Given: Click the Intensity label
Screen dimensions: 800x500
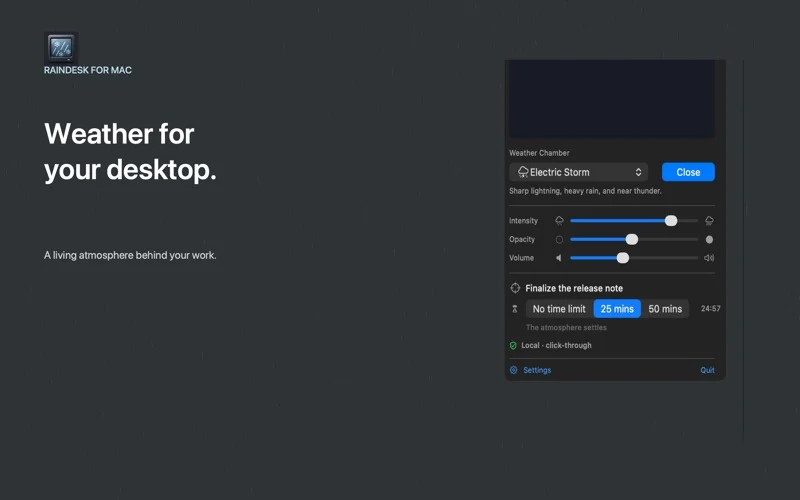Looking at the screenshot, I should tap(523, 220).
